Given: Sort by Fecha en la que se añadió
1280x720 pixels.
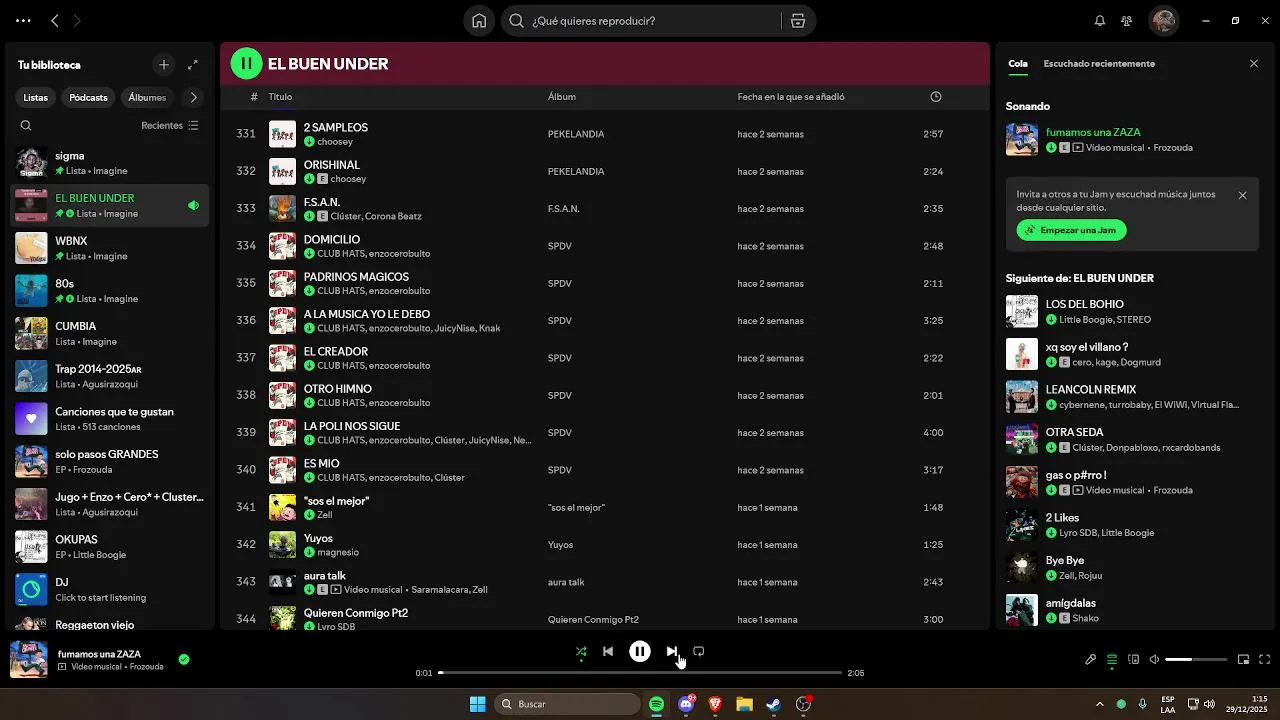Looking at the screenshot, I should tap(791, 97).
